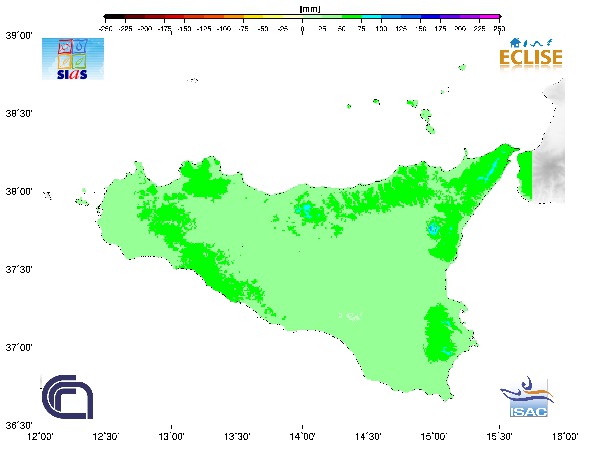Click the 15°30' longitude label
Viewport: 600px width, 450px height.
click(x=499, y=436)
